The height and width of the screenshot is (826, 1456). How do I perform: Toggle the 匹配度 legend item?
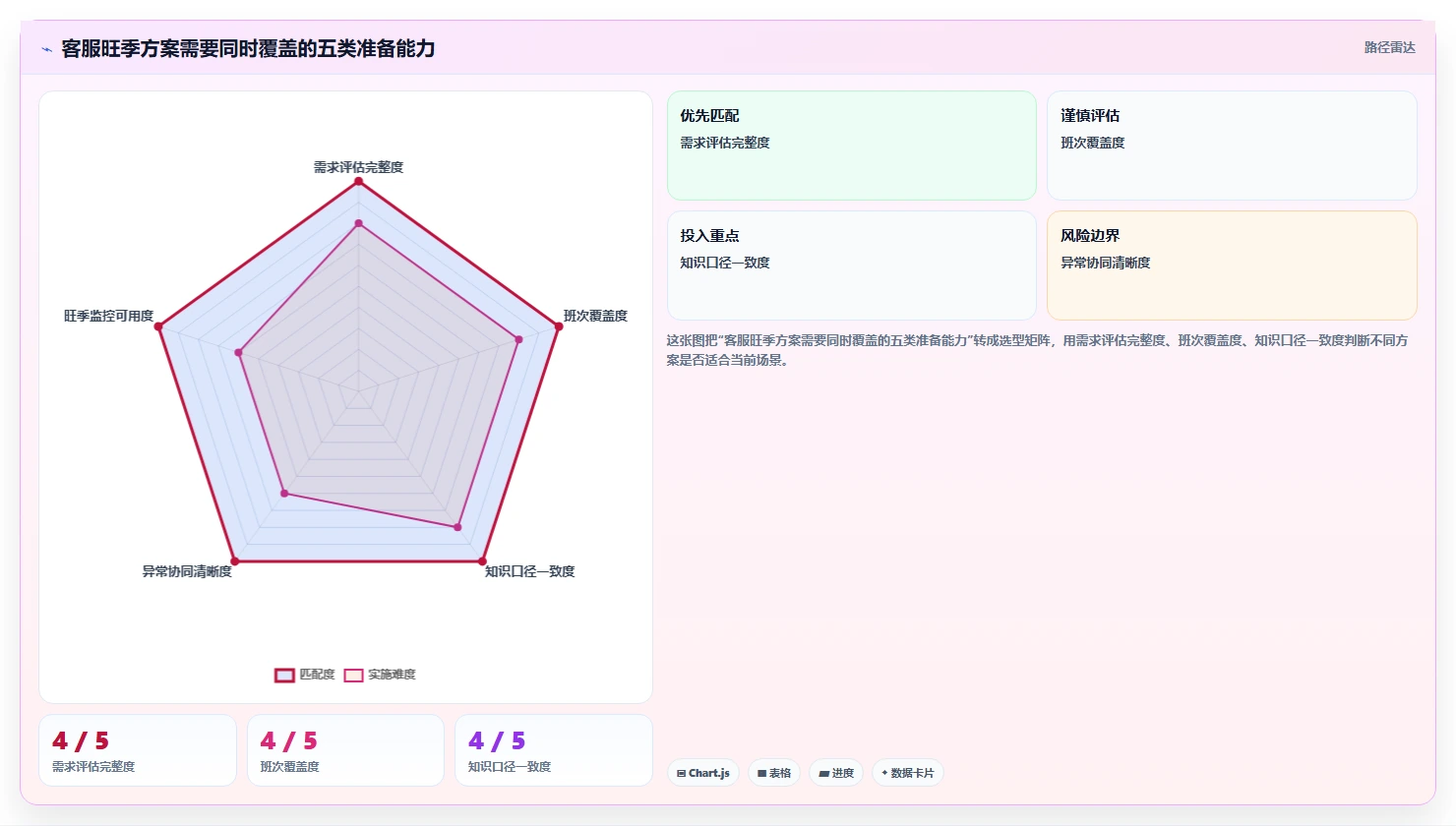(305, 675)
